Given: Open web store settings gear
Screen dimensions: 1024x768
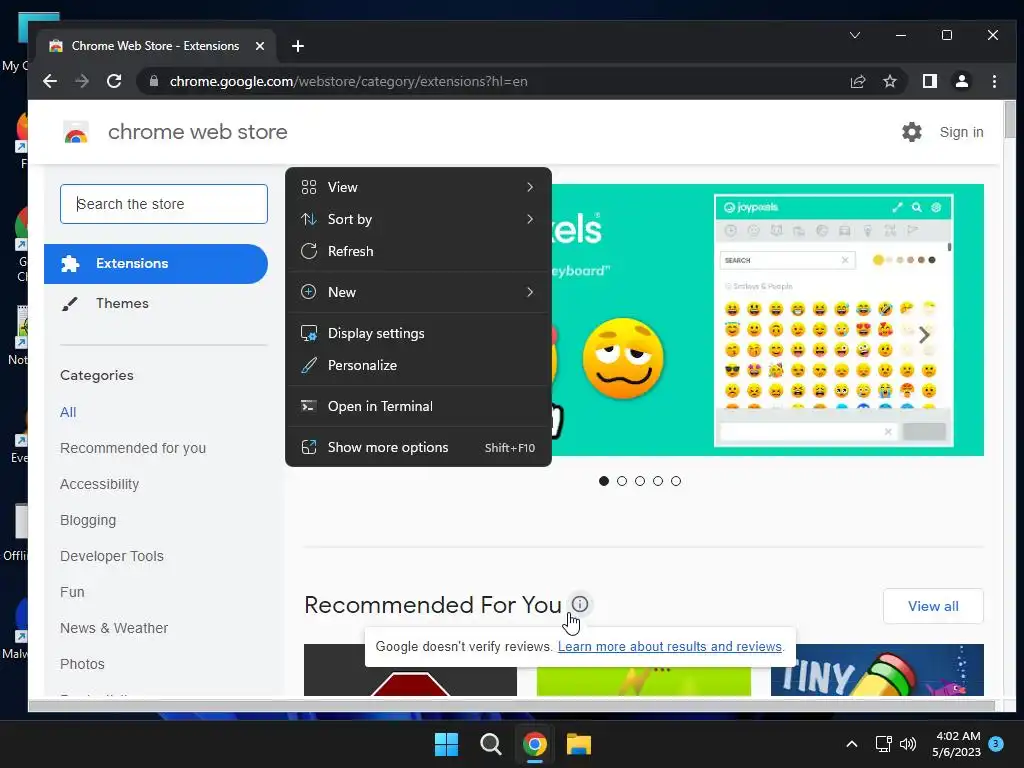Looking at the screenshot, I should click(x=912, y=132).
